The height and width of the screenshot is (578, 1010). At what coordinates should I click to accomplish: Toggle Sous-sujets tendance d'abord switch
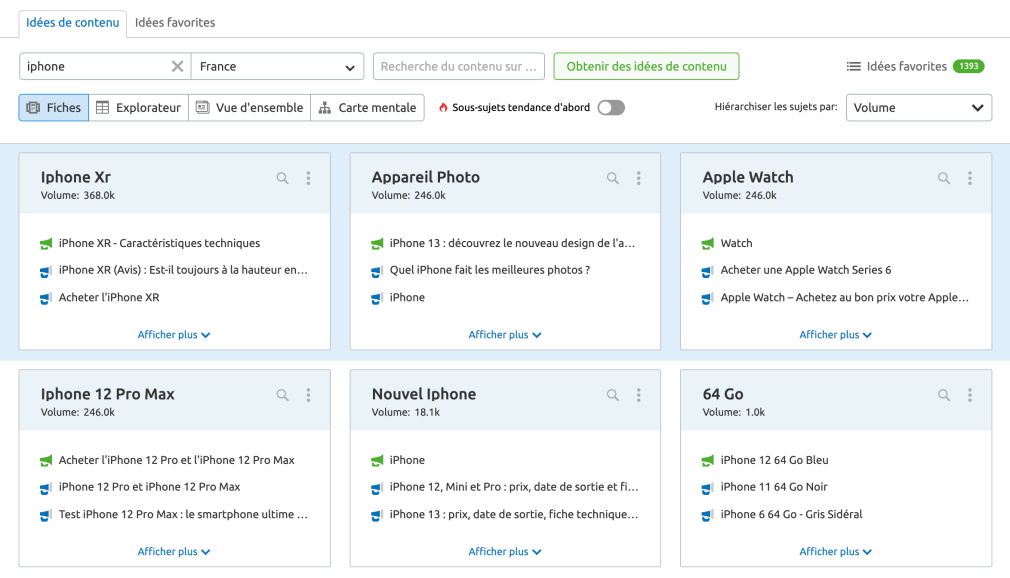pos(610,108)
